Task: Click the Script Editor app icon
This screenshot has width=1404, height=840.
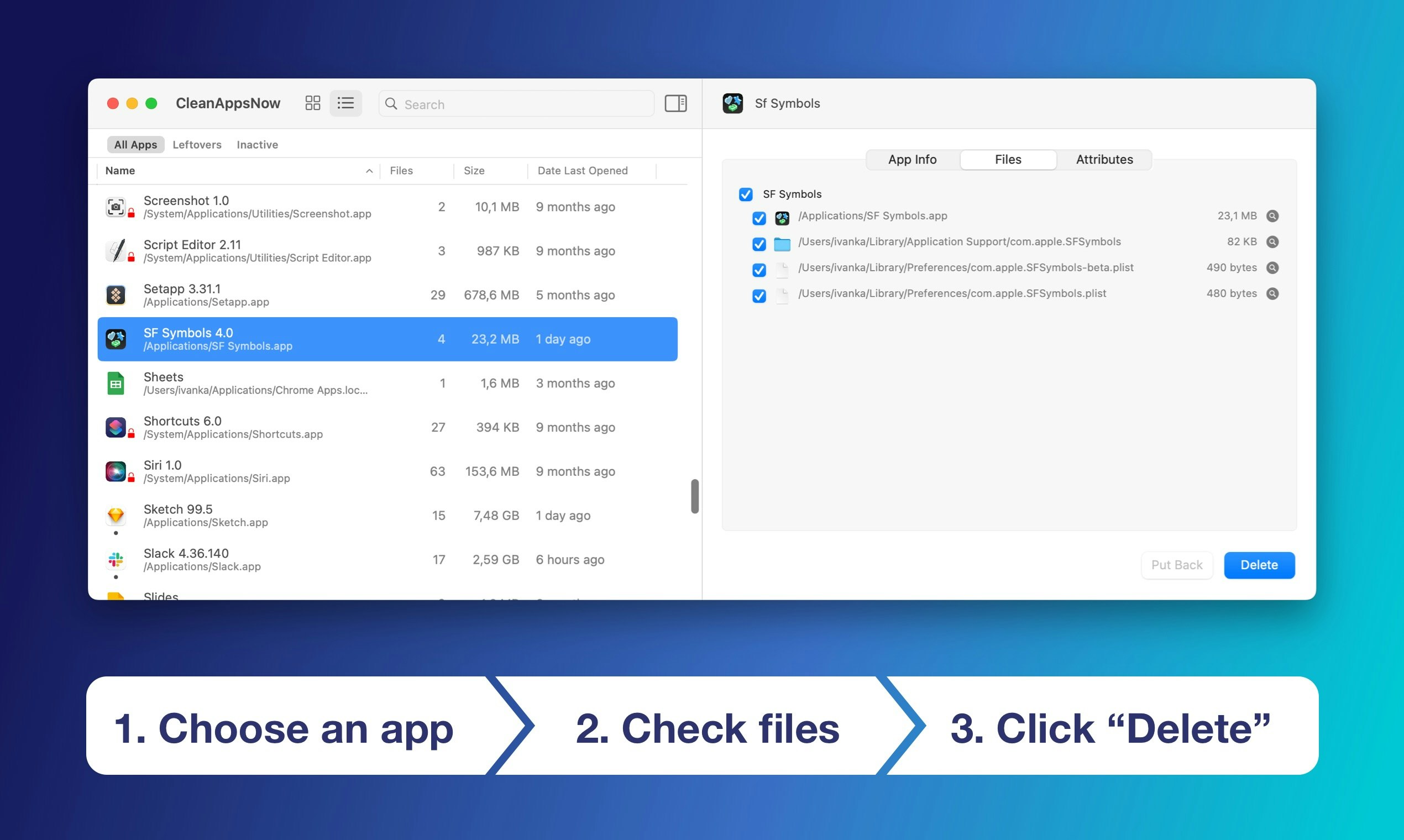Action: click(116, 251)
